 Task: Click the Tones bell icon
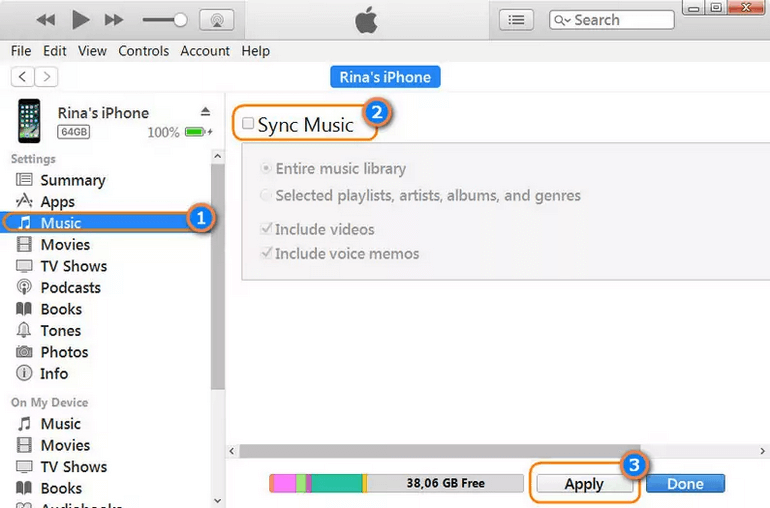tap(24, 330)
